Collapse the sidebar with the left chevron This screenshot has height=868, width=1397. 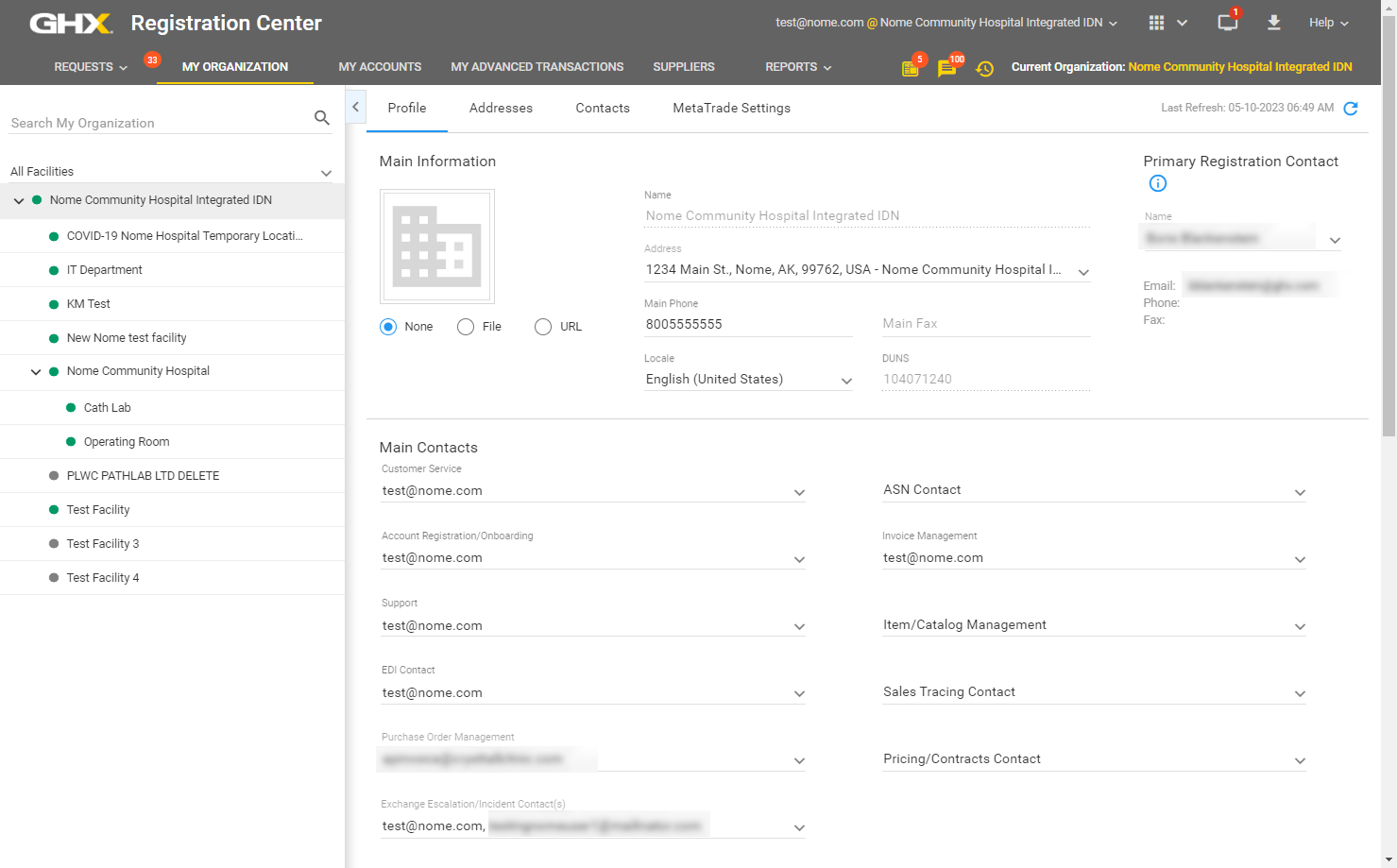coord(356,107)
